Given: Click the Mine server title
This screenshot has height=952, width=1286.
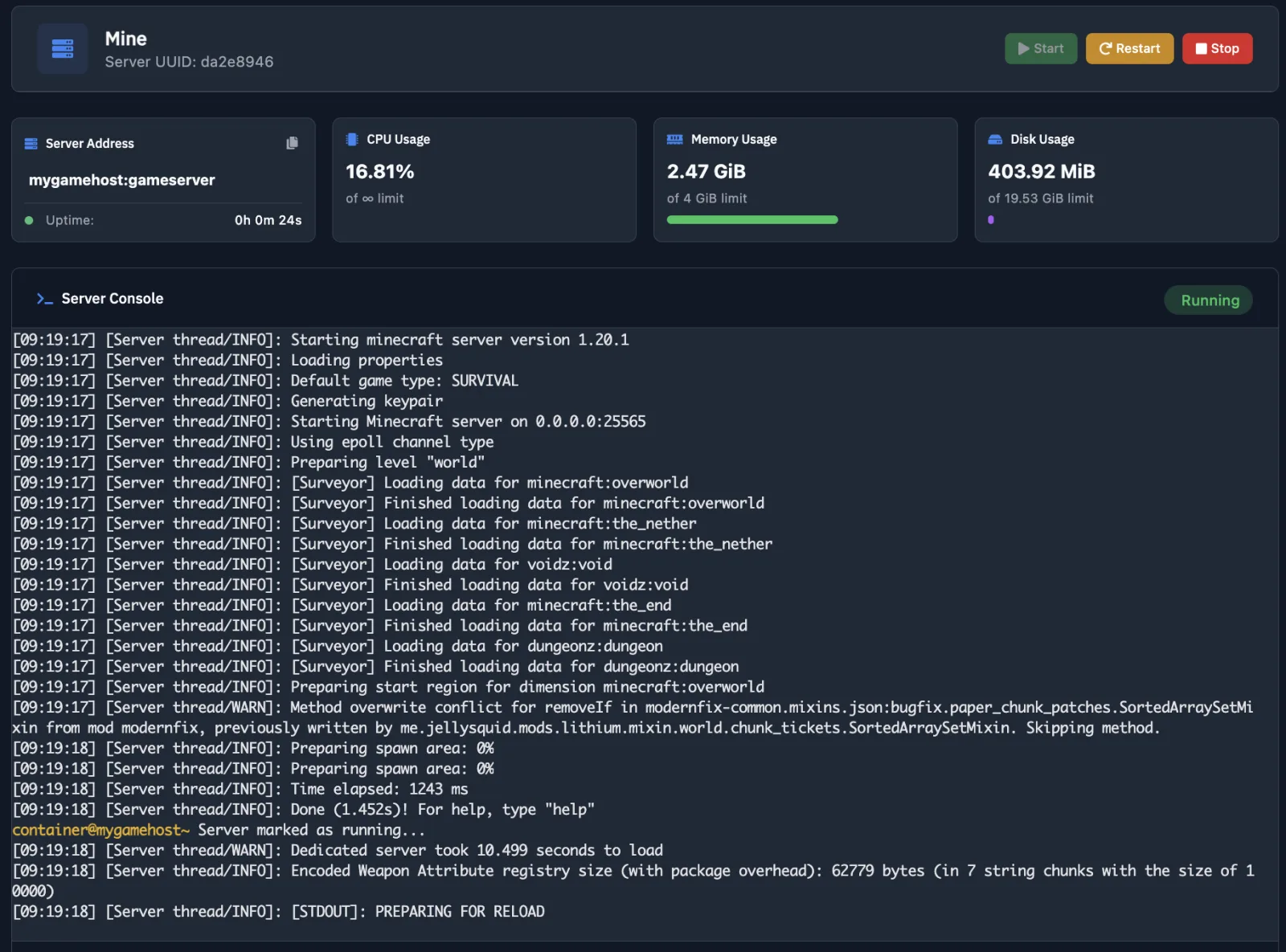Looking at the screenshot, I should 125,38.
